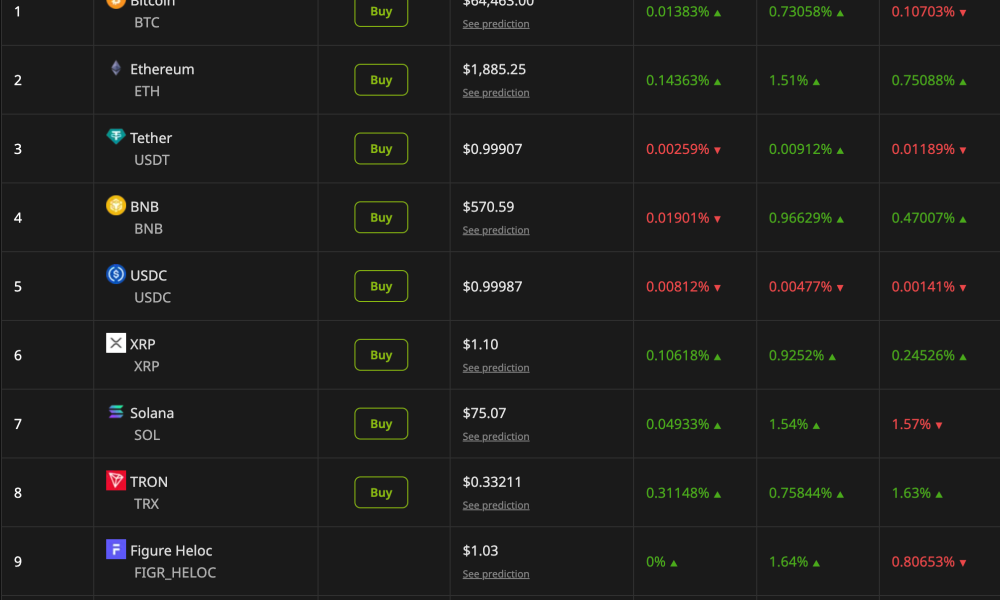
Task: Click the USDT ticker symbol
Action: (x=152, y=160)
